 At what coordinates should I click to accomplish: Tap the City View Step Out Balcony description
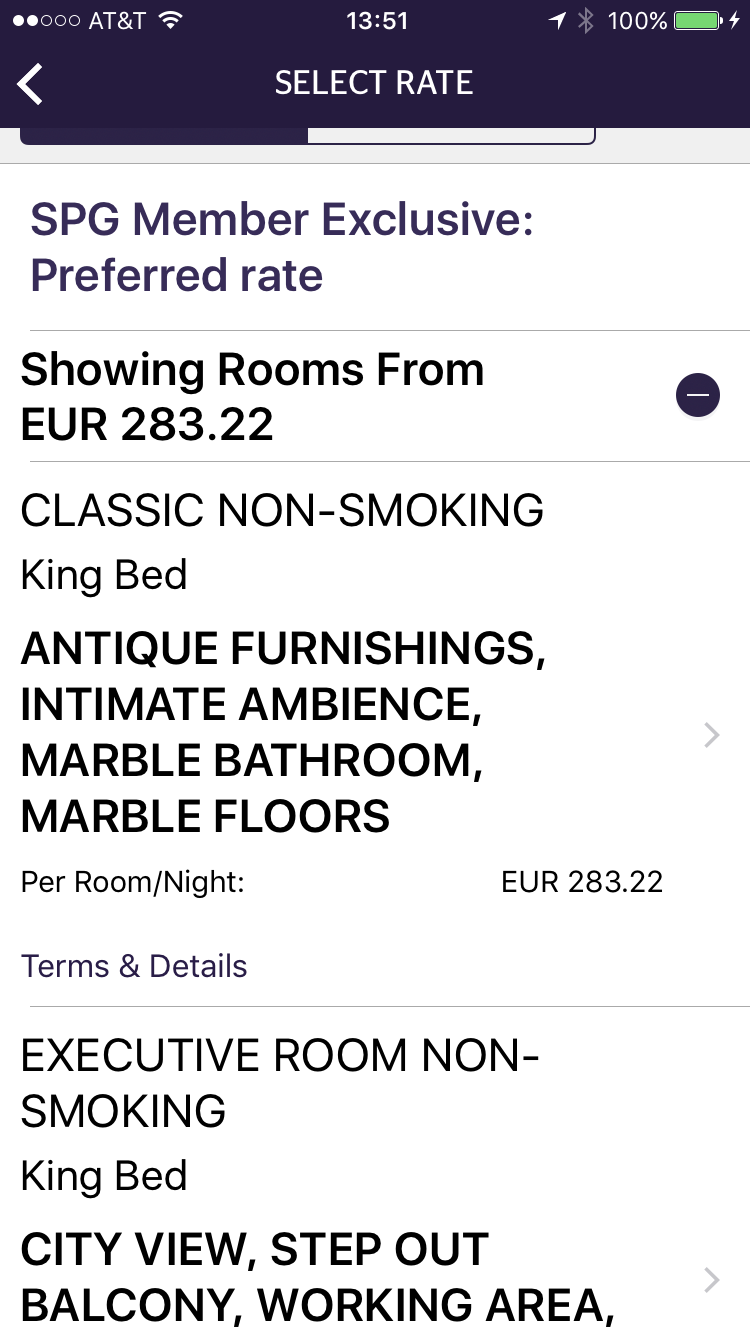tap(318, 1277)
